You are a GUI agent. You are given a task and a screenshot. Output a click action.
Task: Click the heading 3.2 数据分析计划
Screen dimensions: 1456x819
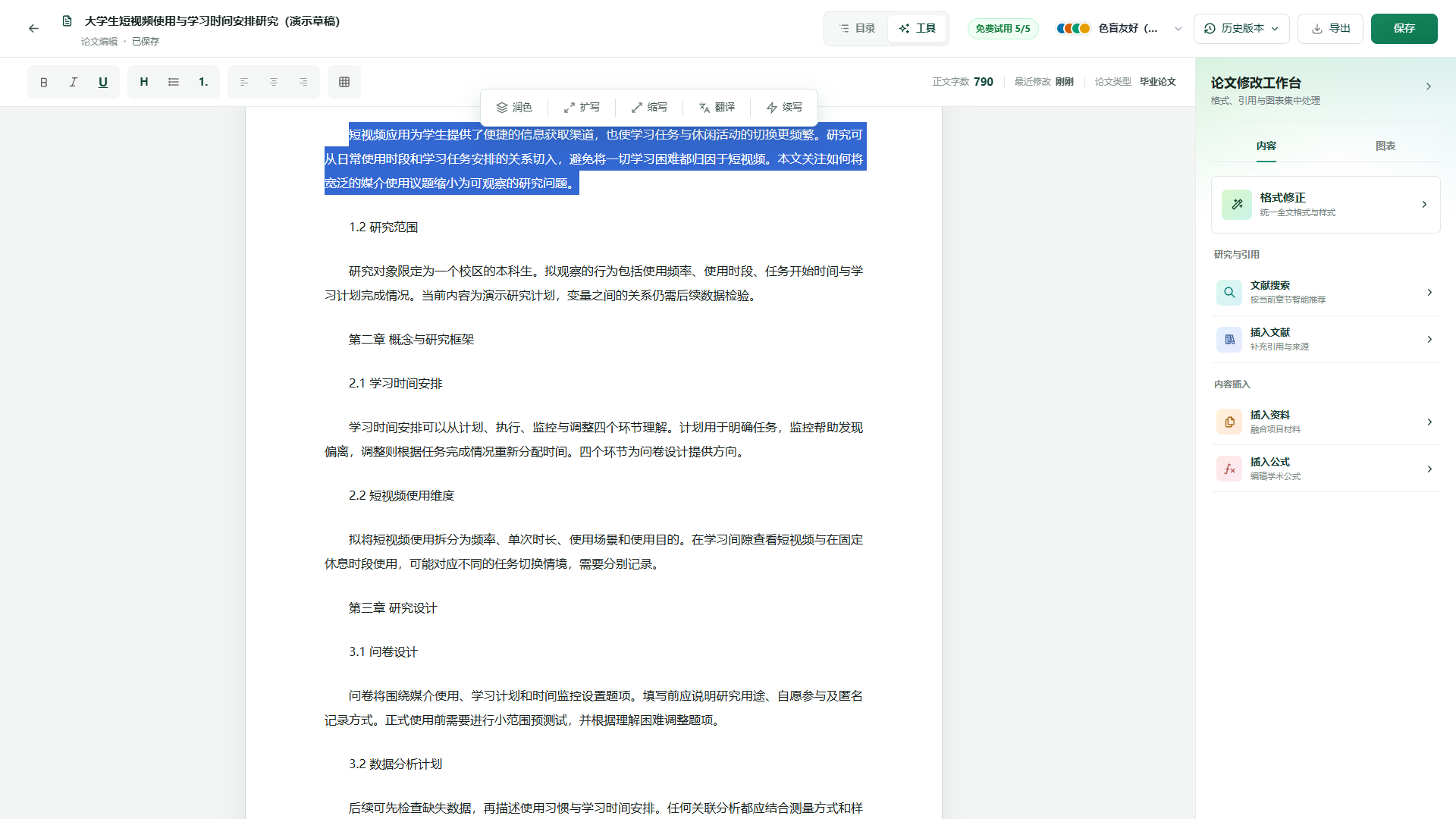(x=395, y=764)
